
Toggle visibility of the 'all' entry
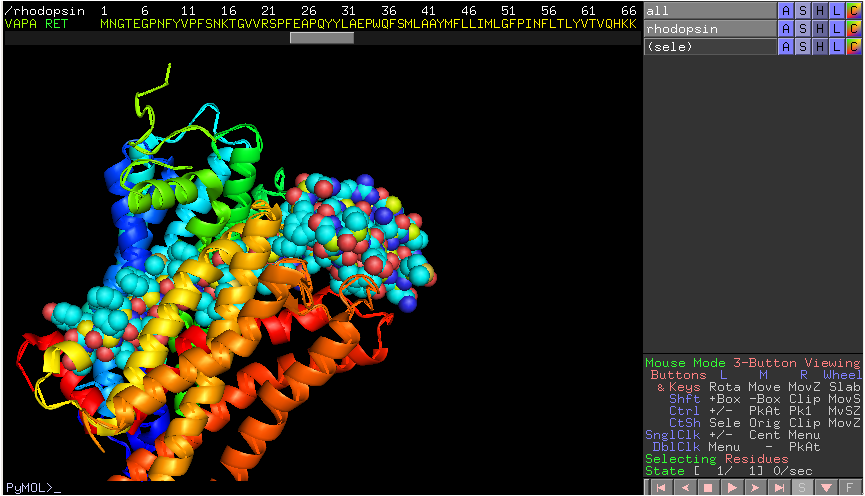click(710, 10)
